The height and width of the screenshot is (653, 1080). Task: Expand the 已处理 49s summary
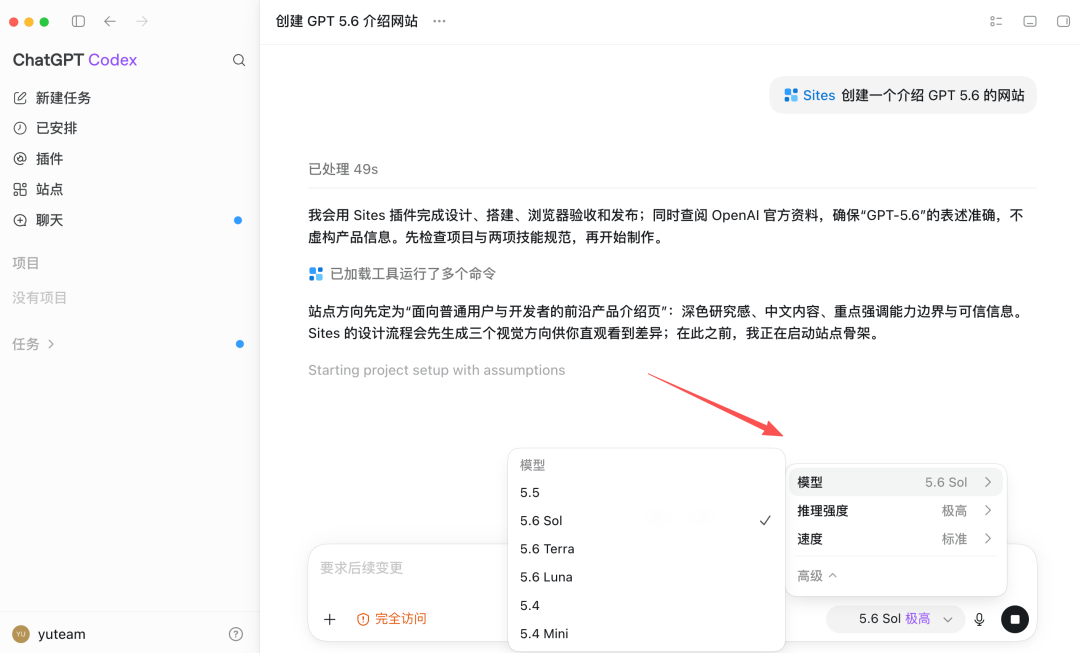tap(343, 169)
